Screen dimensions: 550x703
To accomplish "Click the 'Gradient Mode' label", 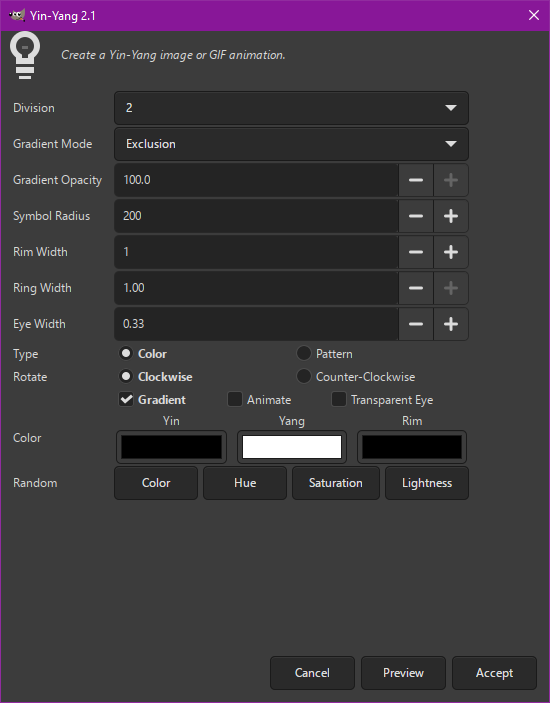I will (x=52, y=144).
